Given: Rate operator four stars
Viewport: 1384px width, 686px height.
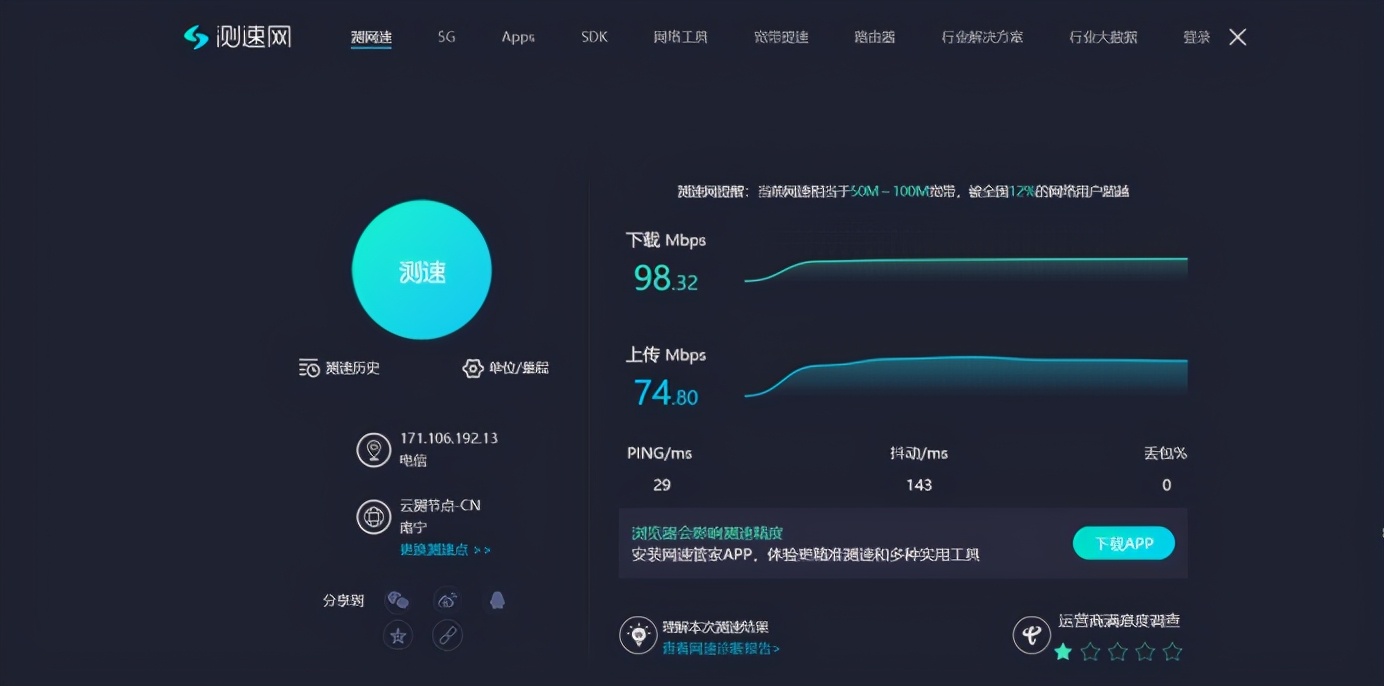Looking at the screenshot, I should click(x=1145, y=652).
